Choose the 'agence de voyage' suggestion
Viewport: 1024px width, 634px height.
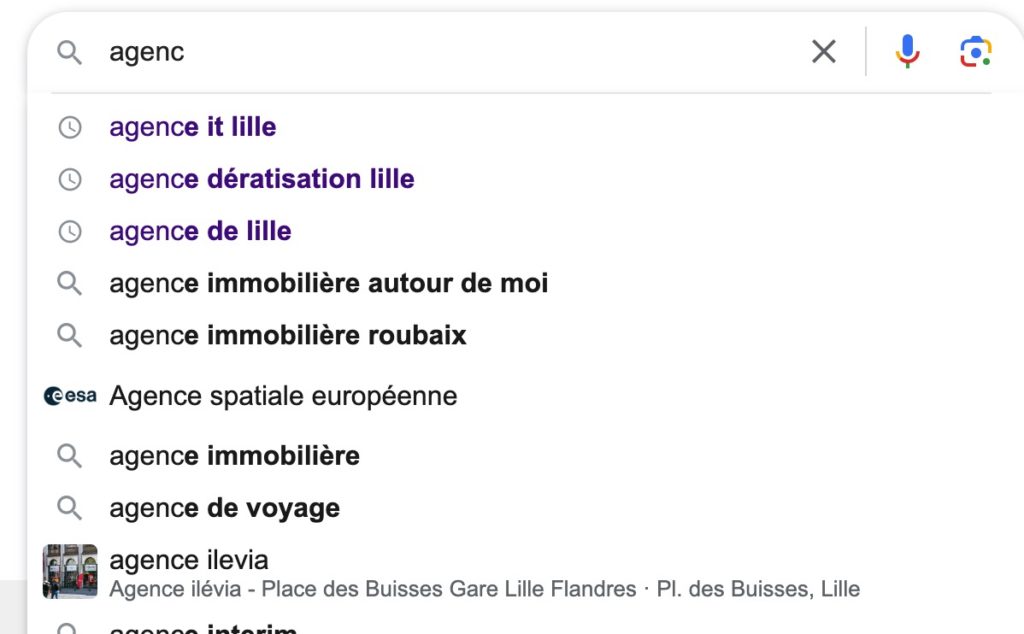(224, 507)
